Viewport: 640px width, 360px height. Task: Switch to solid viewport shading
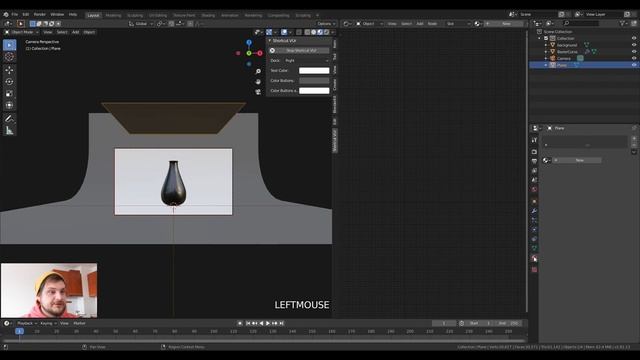coord(313,32)
